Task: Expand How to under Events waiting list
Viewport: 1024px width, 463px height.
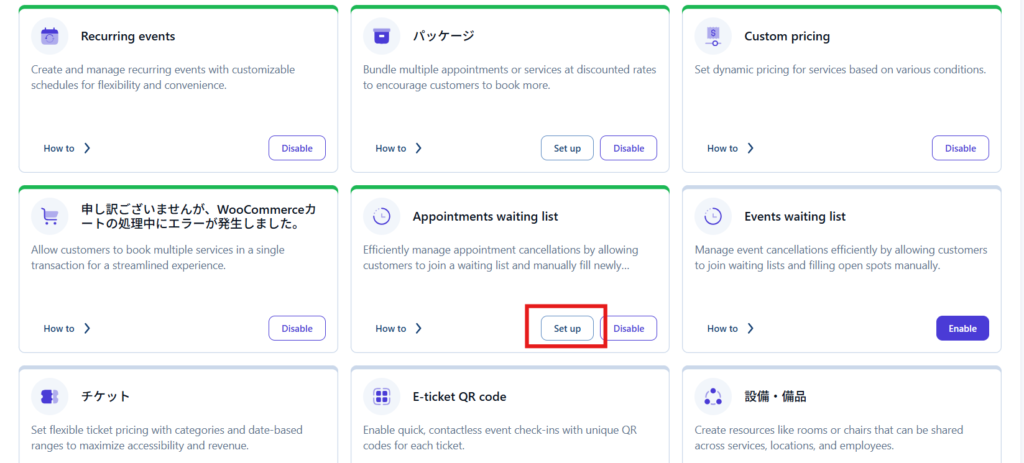Action: click(731, 328)
